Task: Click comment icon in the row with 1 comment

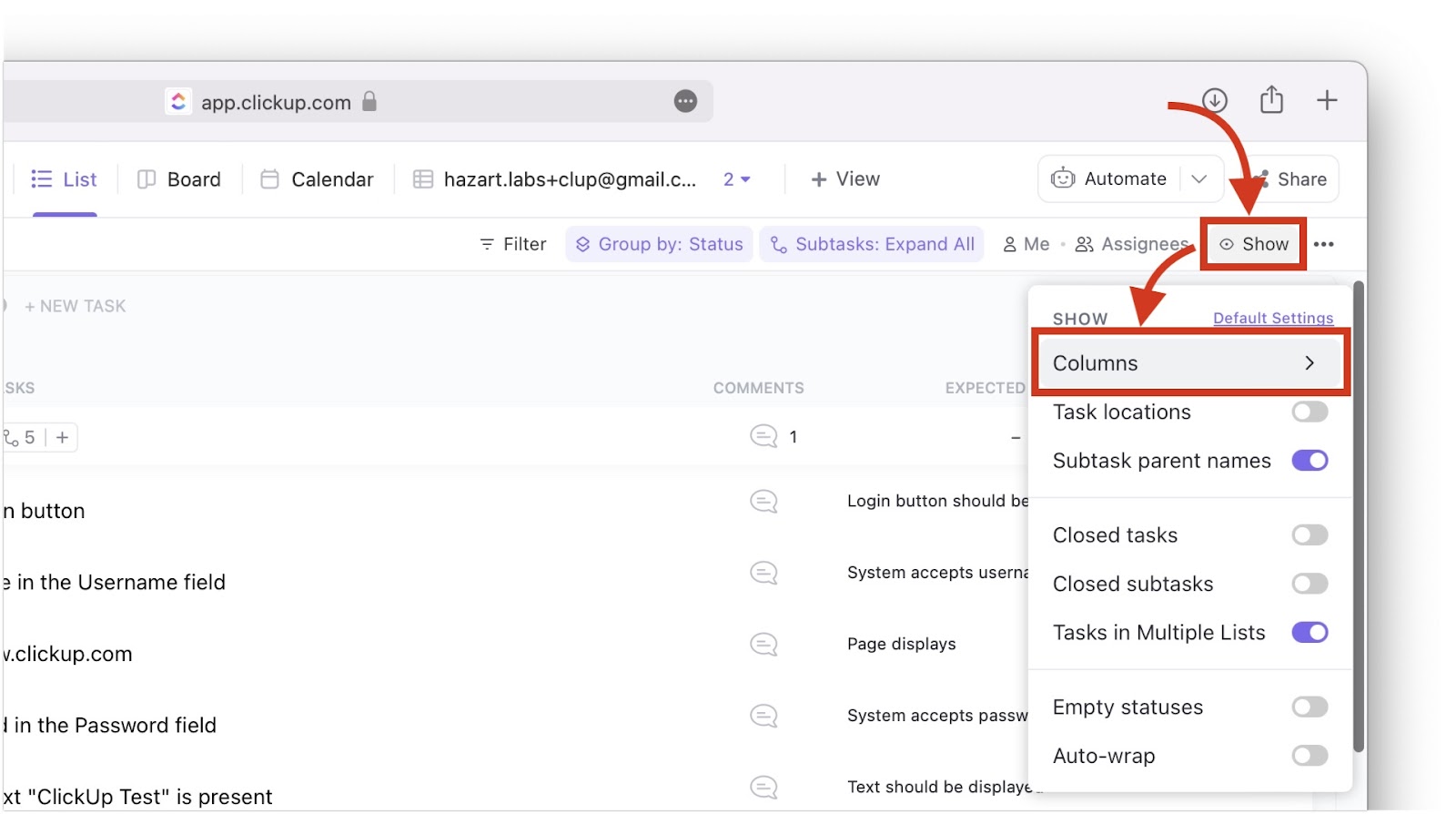Action: pyautogui.click(x=763, y=436)
